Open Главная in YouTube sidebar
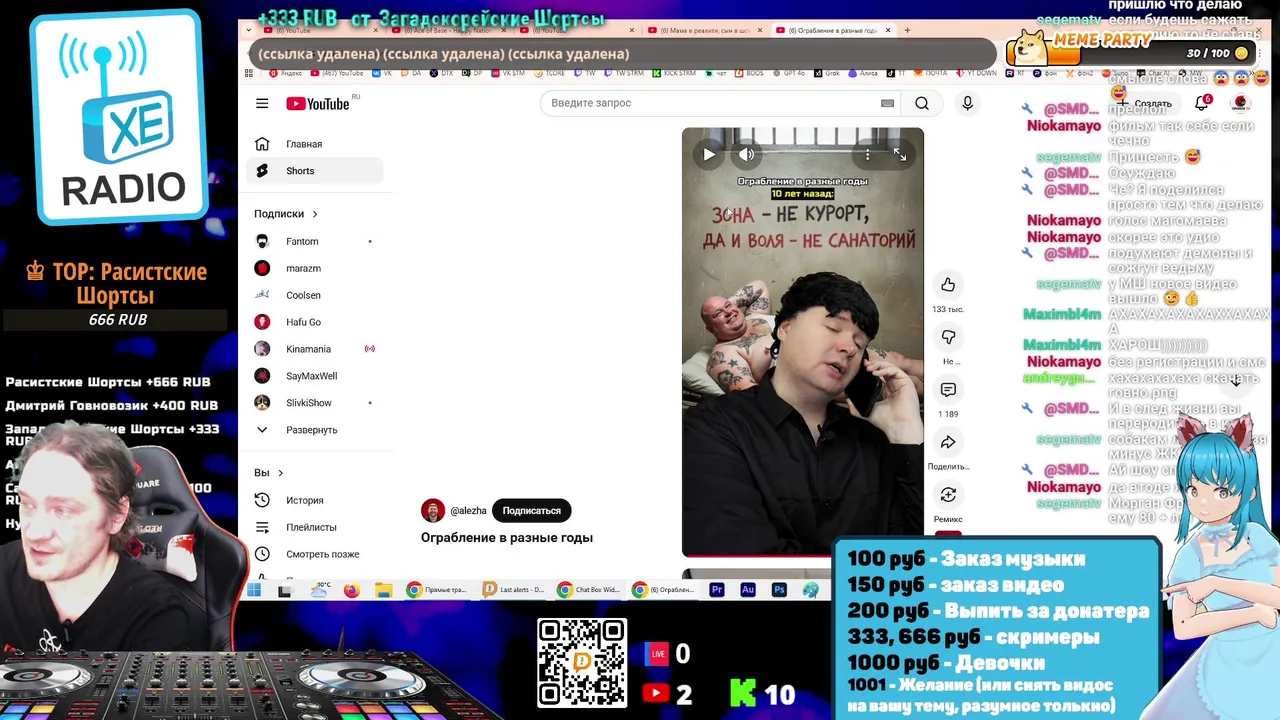Screen dimensions: 1280x720 (x=314, y=144)
